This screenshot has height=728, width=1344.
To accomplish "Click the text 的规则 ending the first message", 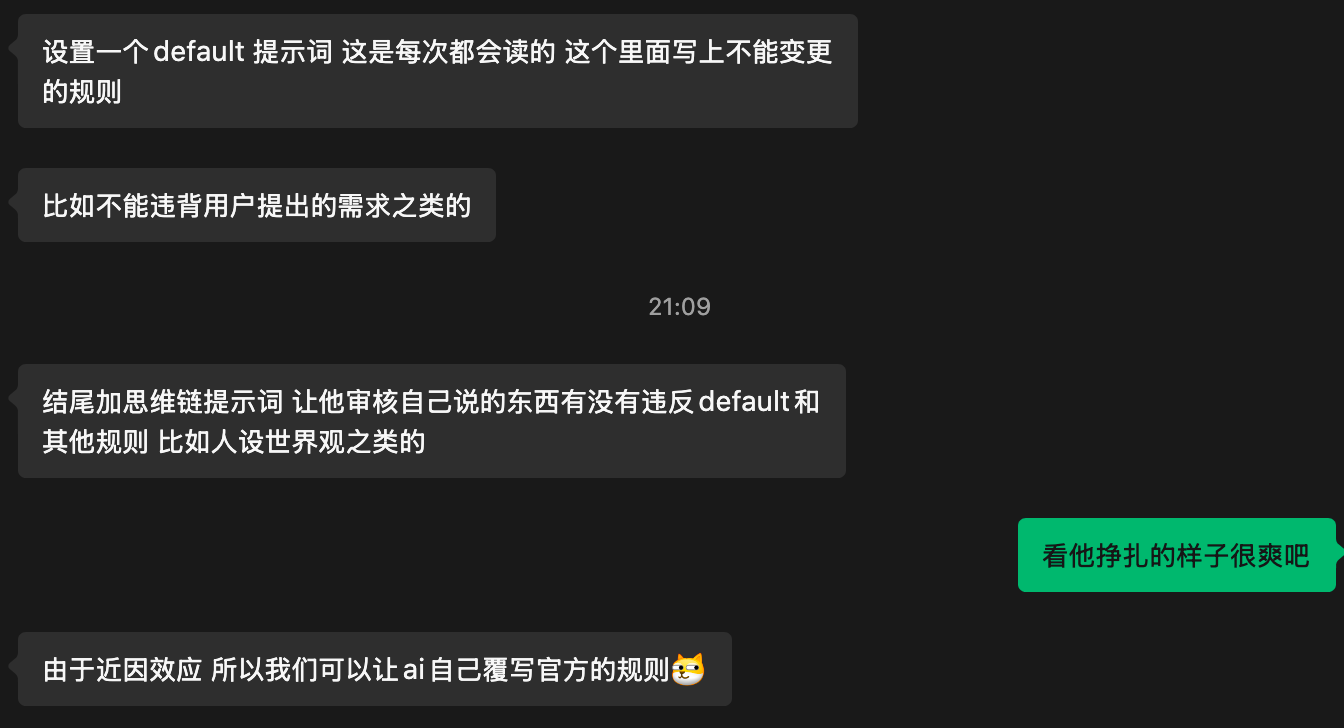I will pos(82,91).
